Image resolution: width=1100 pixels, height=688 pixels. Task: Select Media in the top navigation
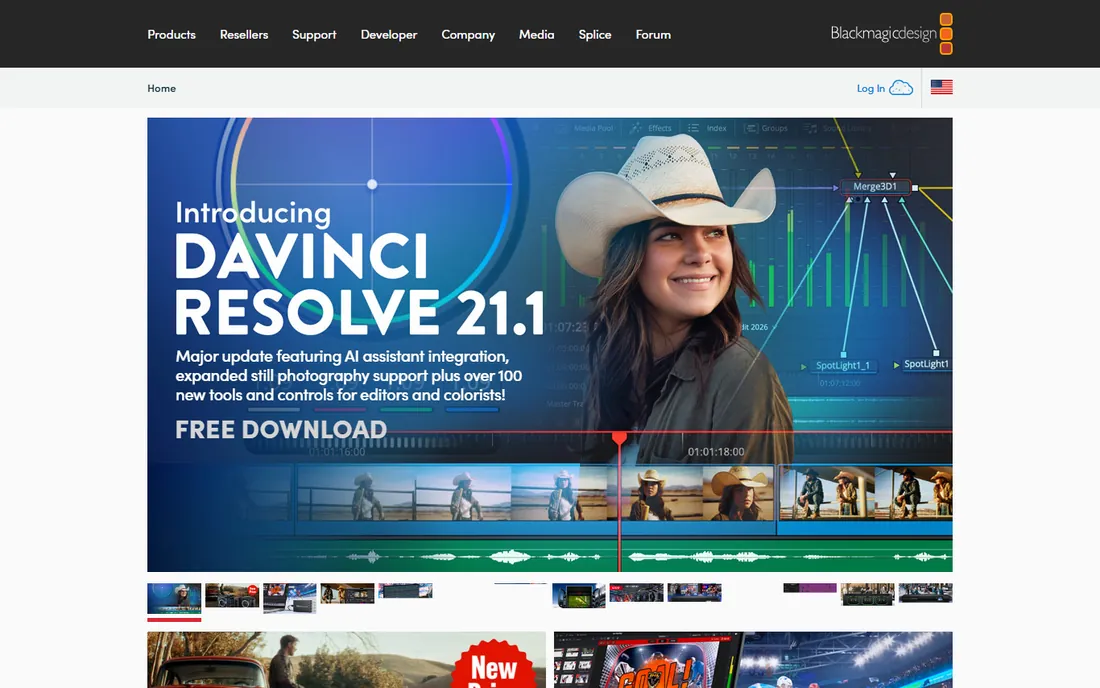click(536, 34)
